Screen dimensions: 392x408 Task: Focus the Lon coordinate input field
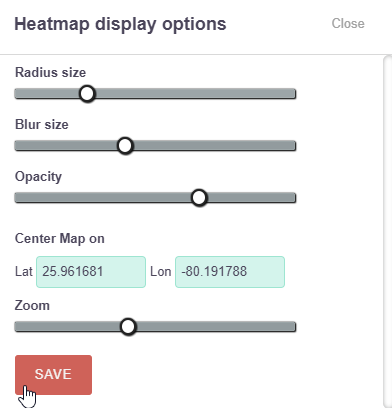230,272
